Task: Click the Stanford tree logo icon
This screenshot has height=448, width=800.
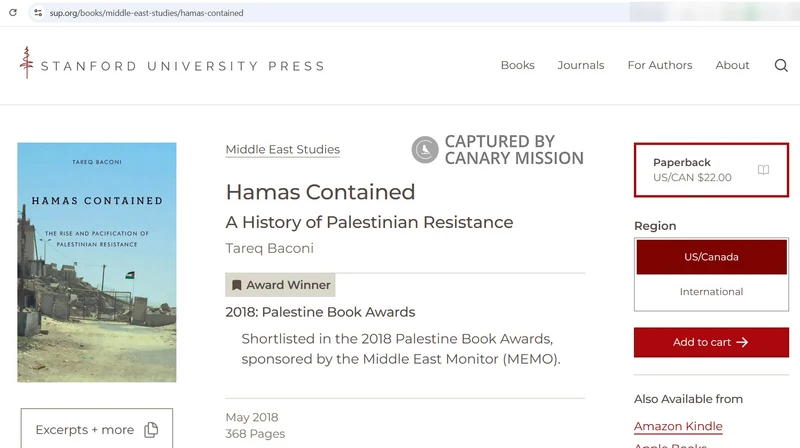Action: point(27,63)
